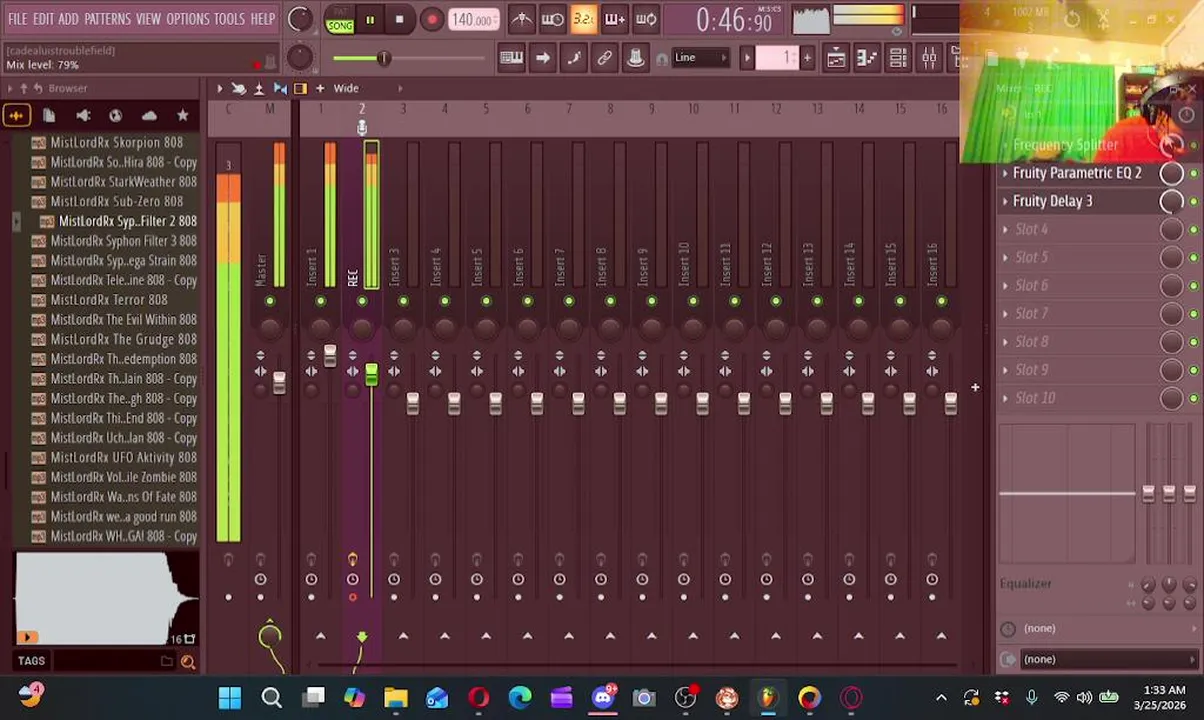
Task: Expand Fruity Delay 3 slot arrow
Action: (x=1006, y=202)
